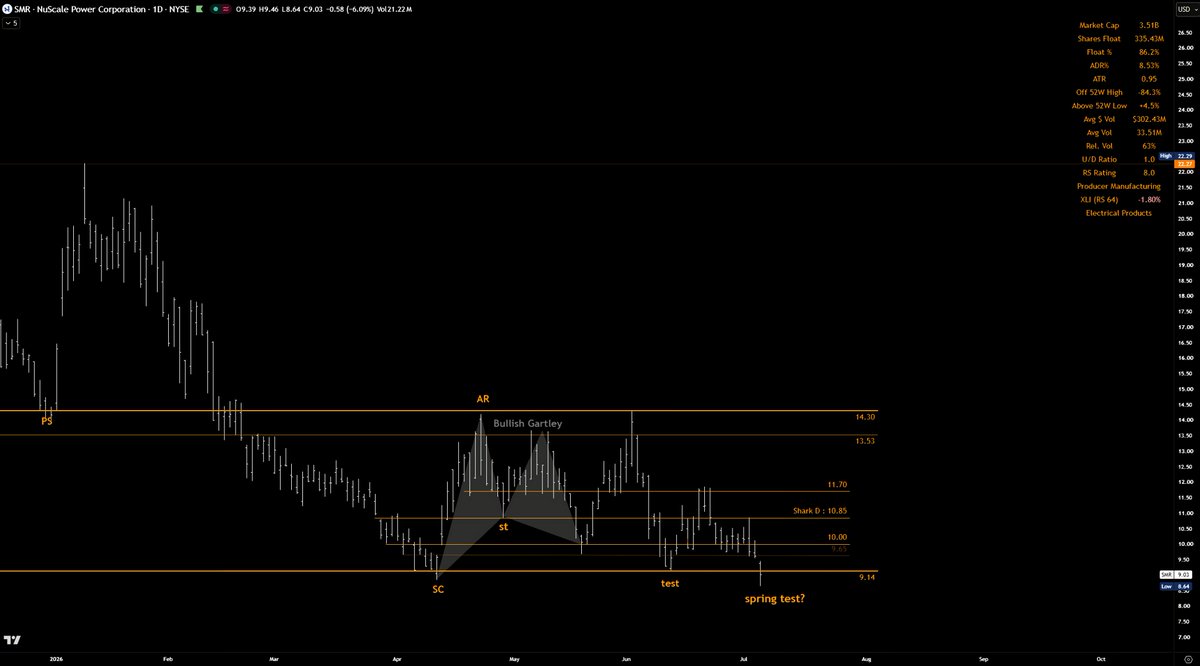Image resolution: width=1200 pixels, height=666 pixels.
Task: Expand the indicators legend showing 5
Action: click(x=10, y=22)
